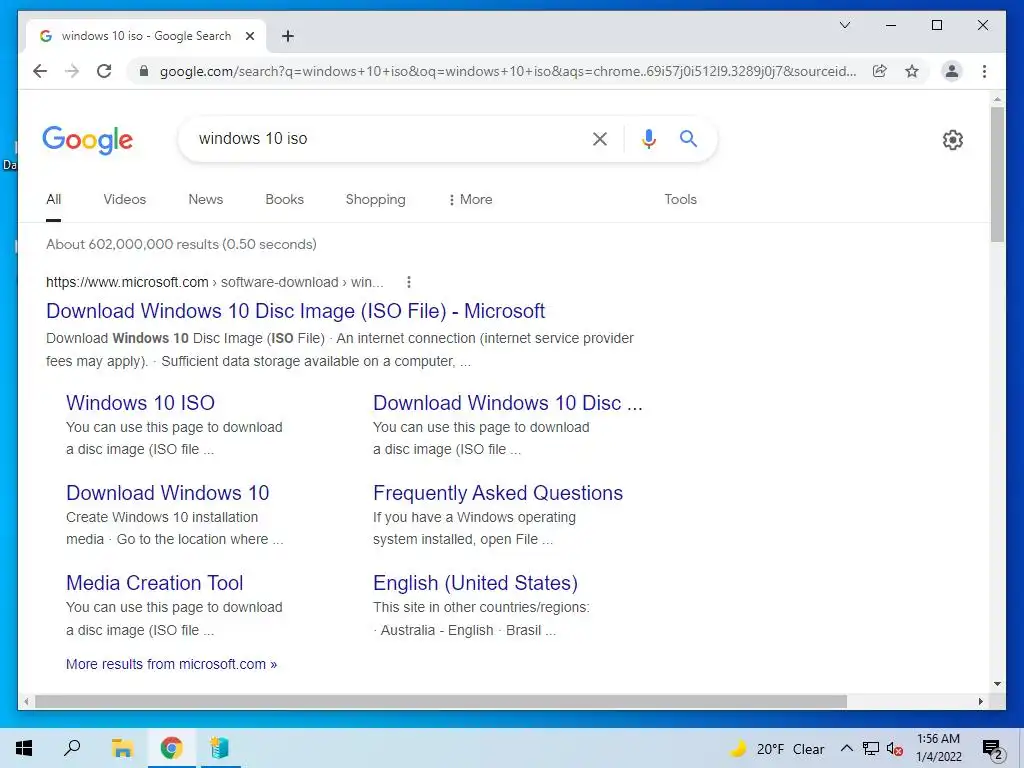The image size is (1024, 768).
Task: Start voice search with the microphone
Action: click(x=648, y=138)
